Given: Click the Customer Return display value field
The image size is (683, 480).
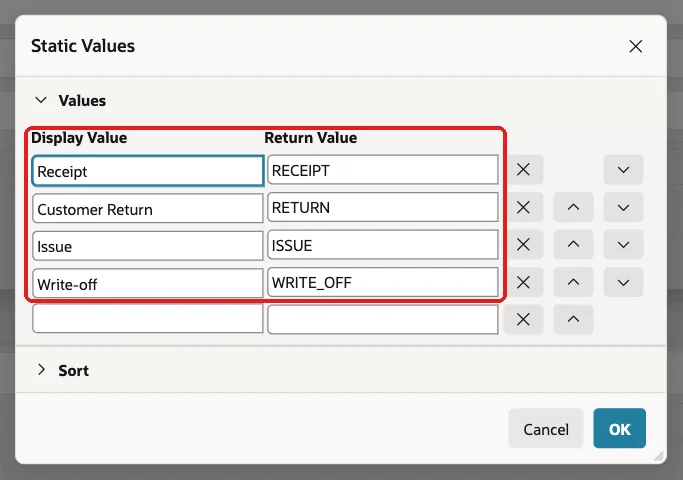Looking at the screenshot, I should tap(148, 209).
